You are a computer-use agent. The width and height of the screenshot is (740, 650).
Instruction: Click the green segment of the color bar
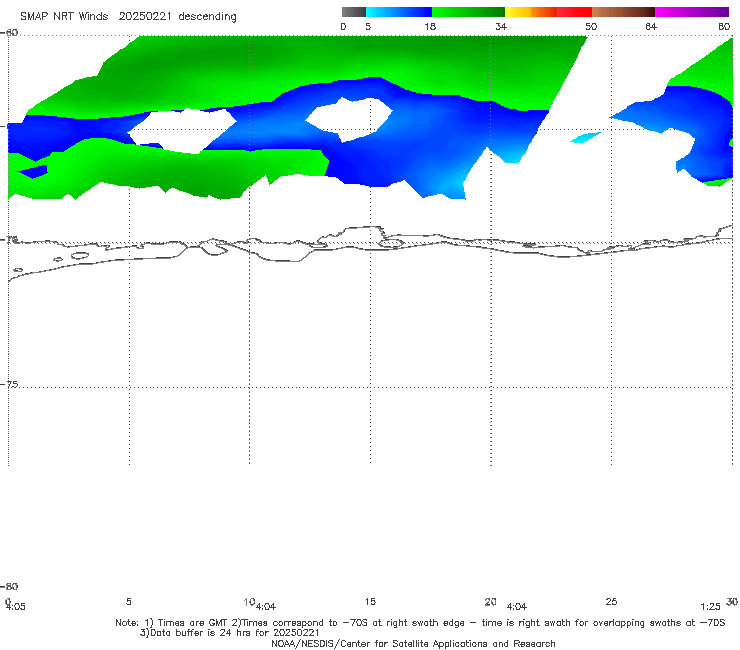pyautogui.click(x=468, y=12)
